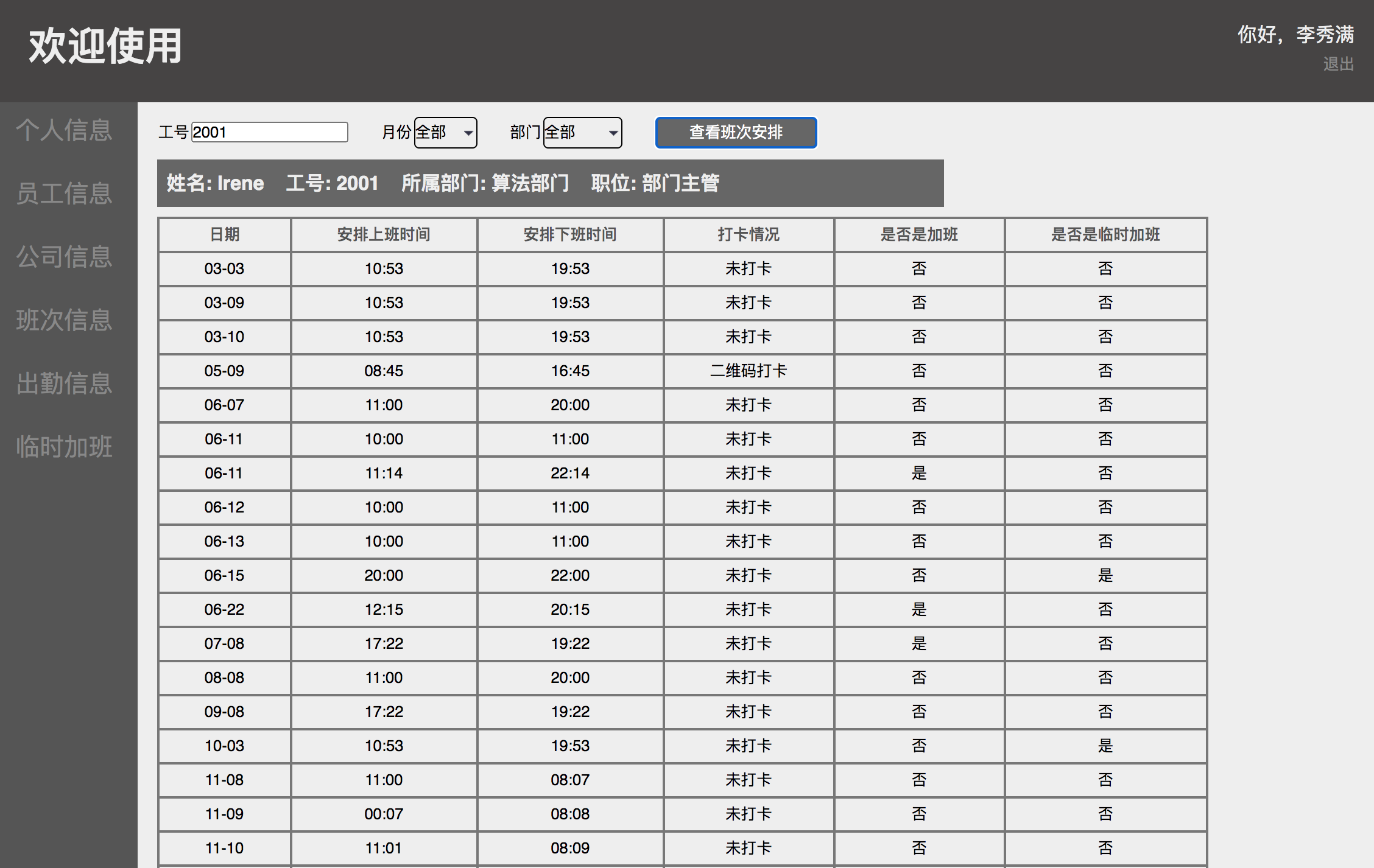
Task: Click the 03-03 date cell
Action: click(x=224, y=268)
